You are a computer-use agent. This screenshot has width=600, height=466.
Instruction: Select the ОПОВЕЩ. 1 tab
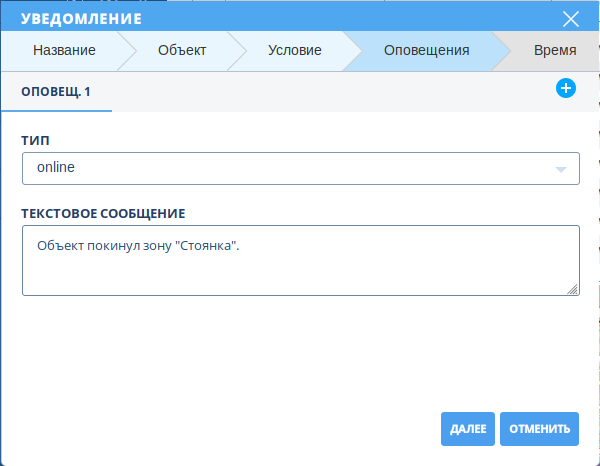[x=56, y=91]
